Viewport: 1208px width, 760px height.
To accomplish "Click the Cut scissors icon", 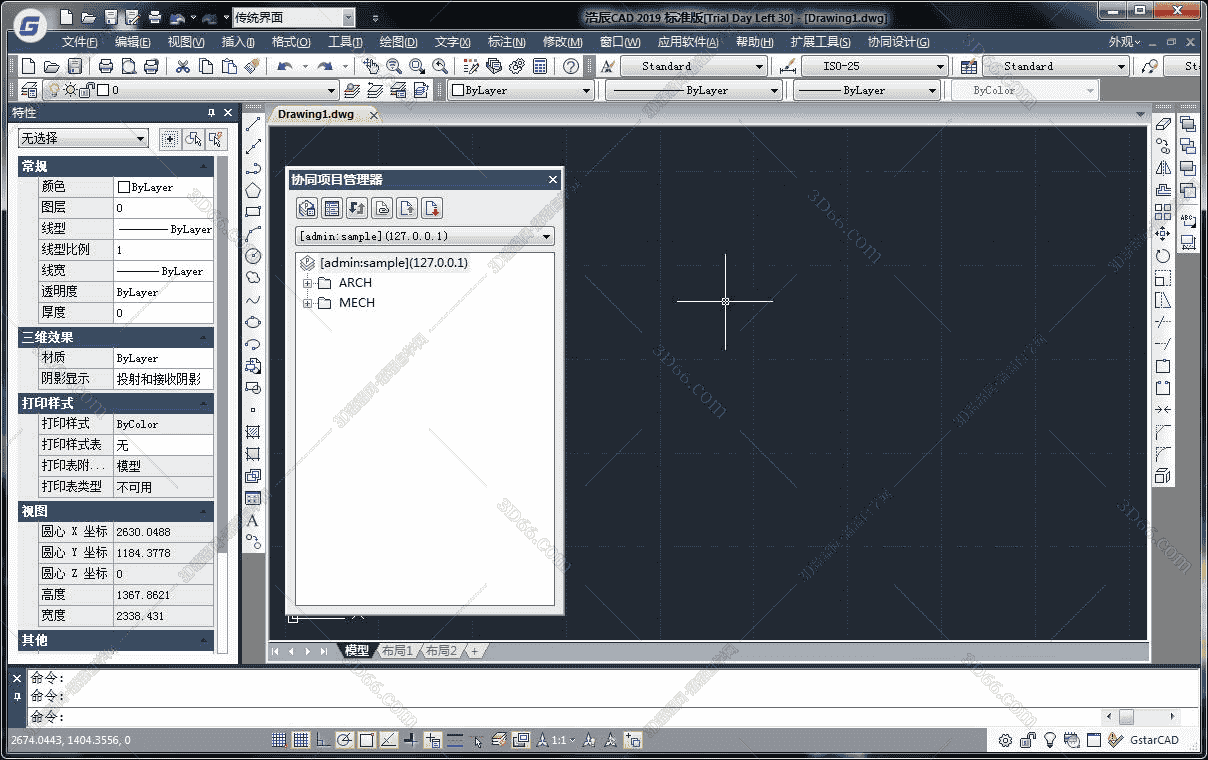I will tap(182, 66).
